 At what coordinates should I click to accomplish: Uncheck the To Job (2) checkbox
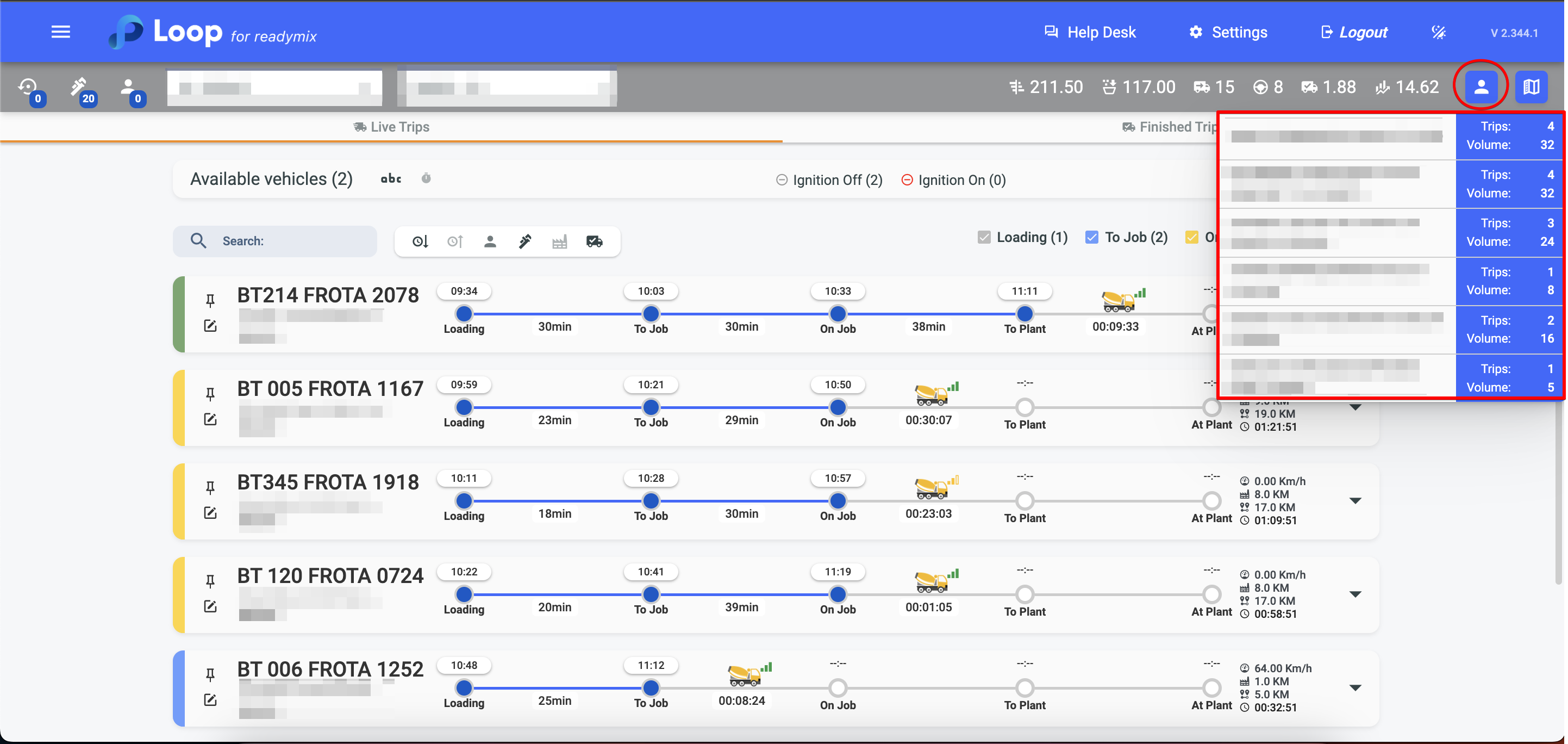coord(1091,237)
